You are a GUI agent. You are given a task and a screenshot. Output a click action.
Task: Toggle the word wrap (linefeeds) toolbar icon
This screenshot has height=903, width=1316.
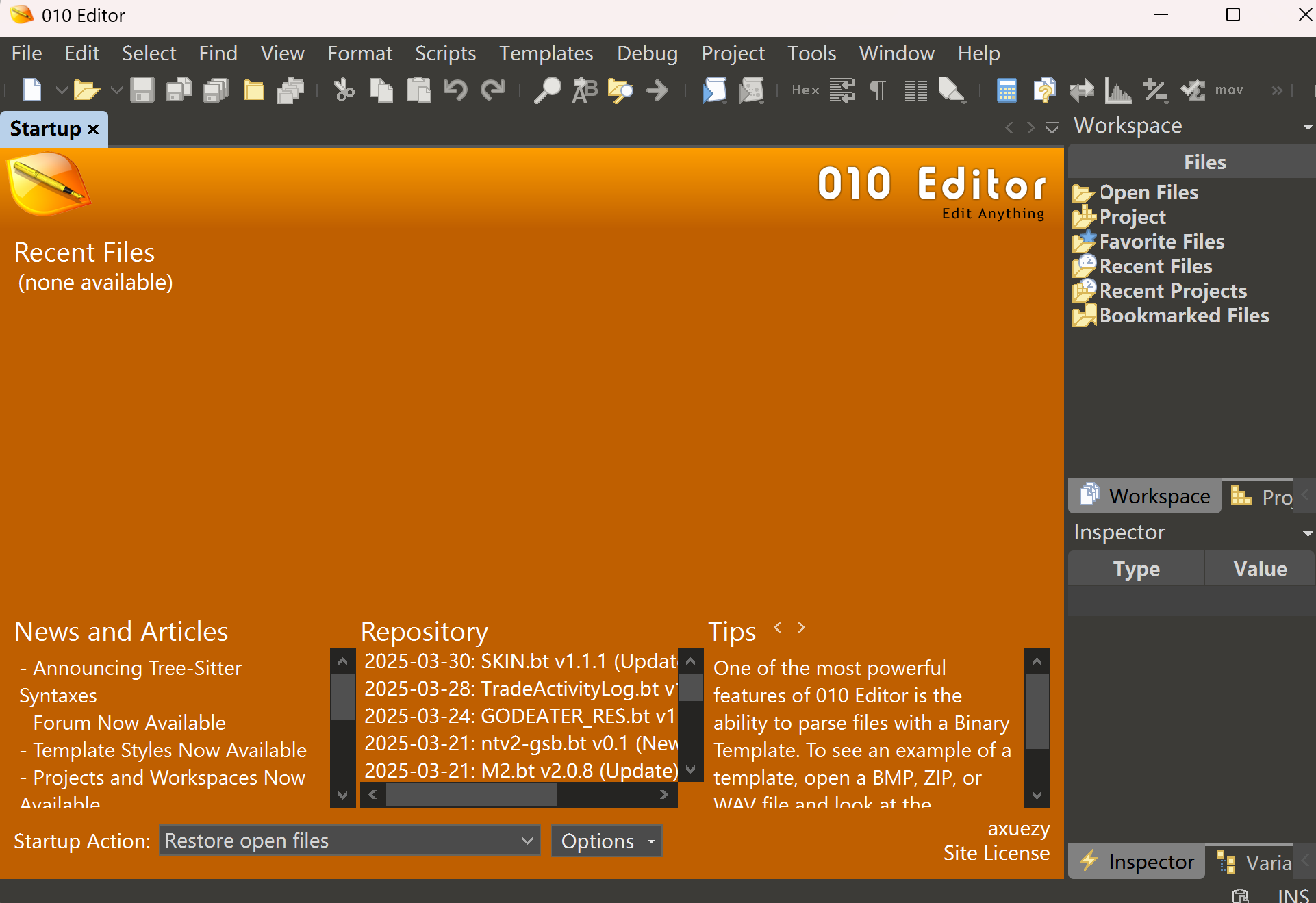[x=842, y=90]
